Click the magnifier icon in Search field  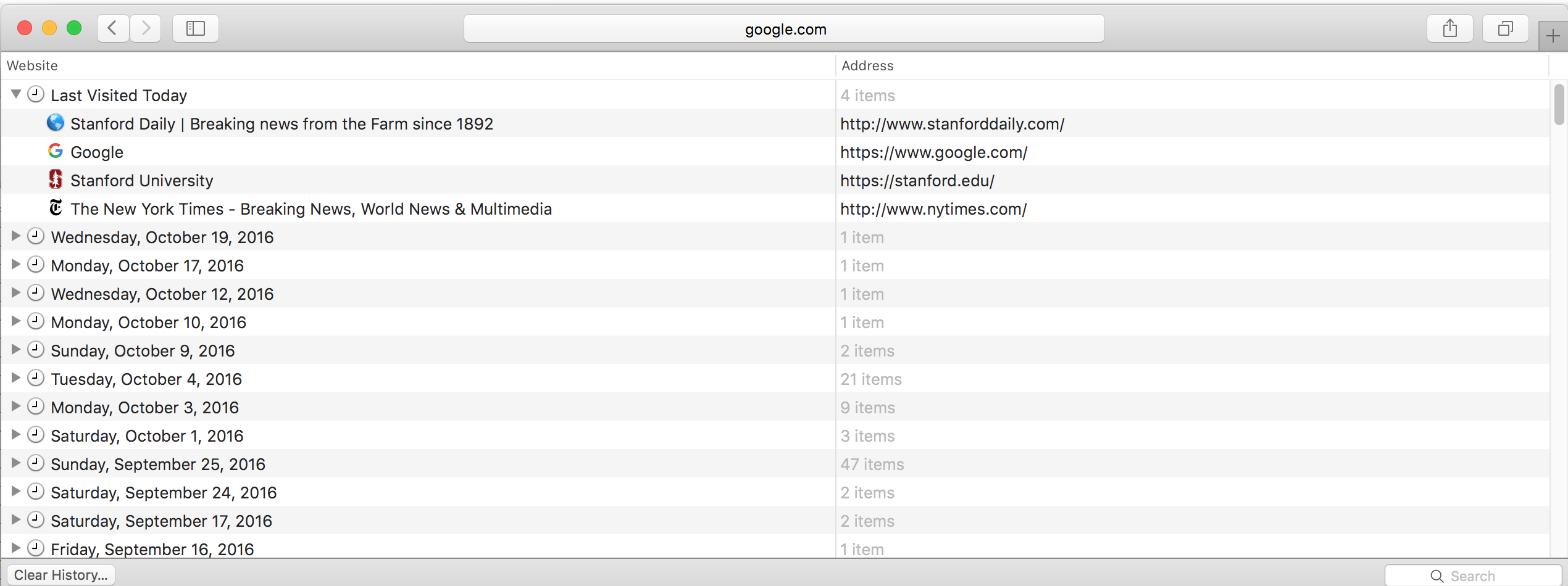coord(1437,576)
